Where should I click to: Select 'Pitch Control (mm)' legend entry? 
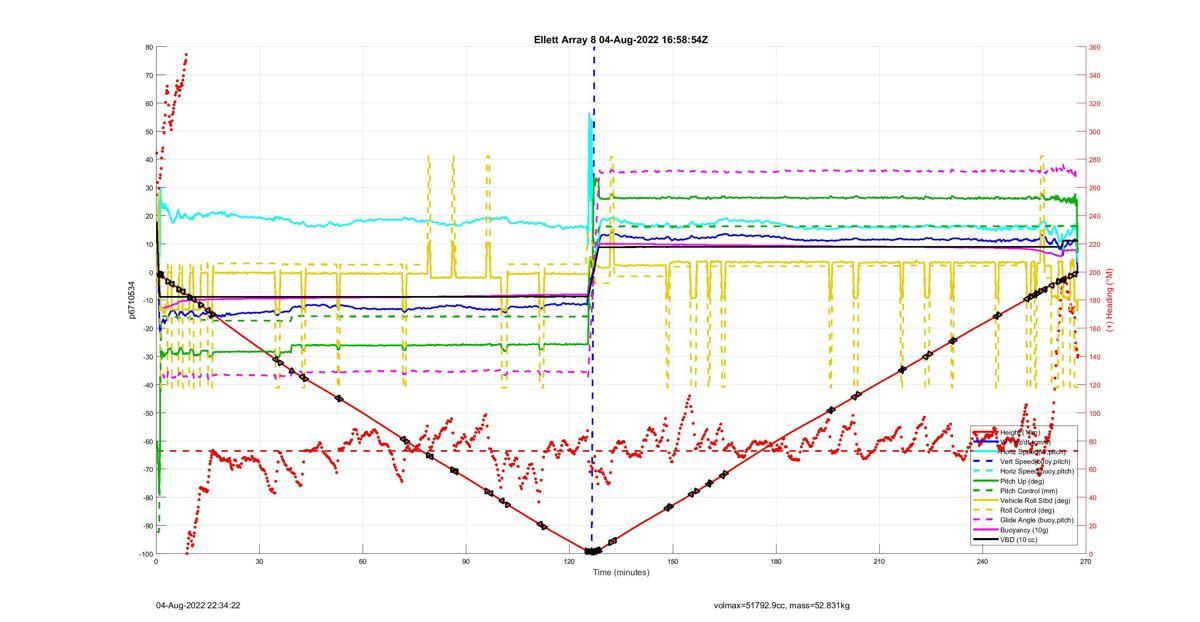pos(1029,491)
